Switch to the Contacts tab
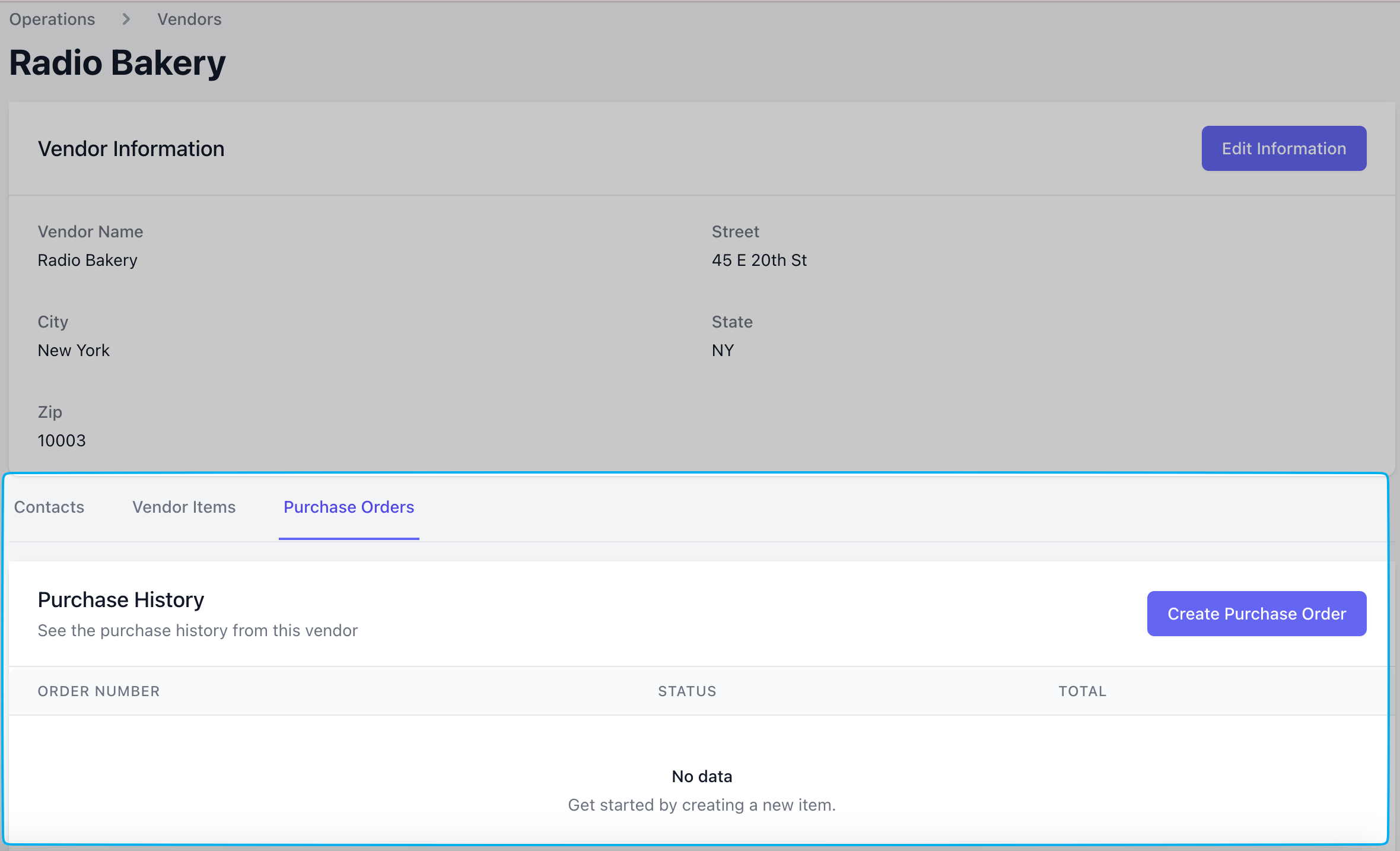This screenshot has width=1400, height=851. click(x=49, y=507)
